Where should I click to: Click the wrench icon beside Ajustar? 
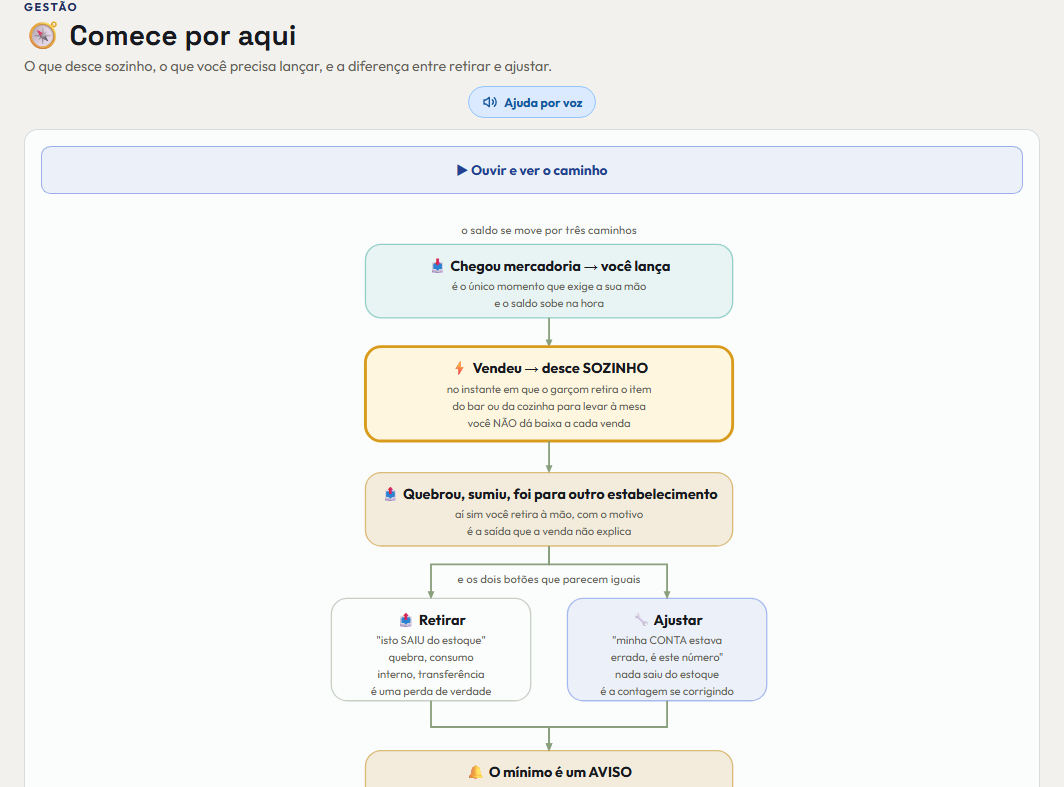tap(641, 620)
